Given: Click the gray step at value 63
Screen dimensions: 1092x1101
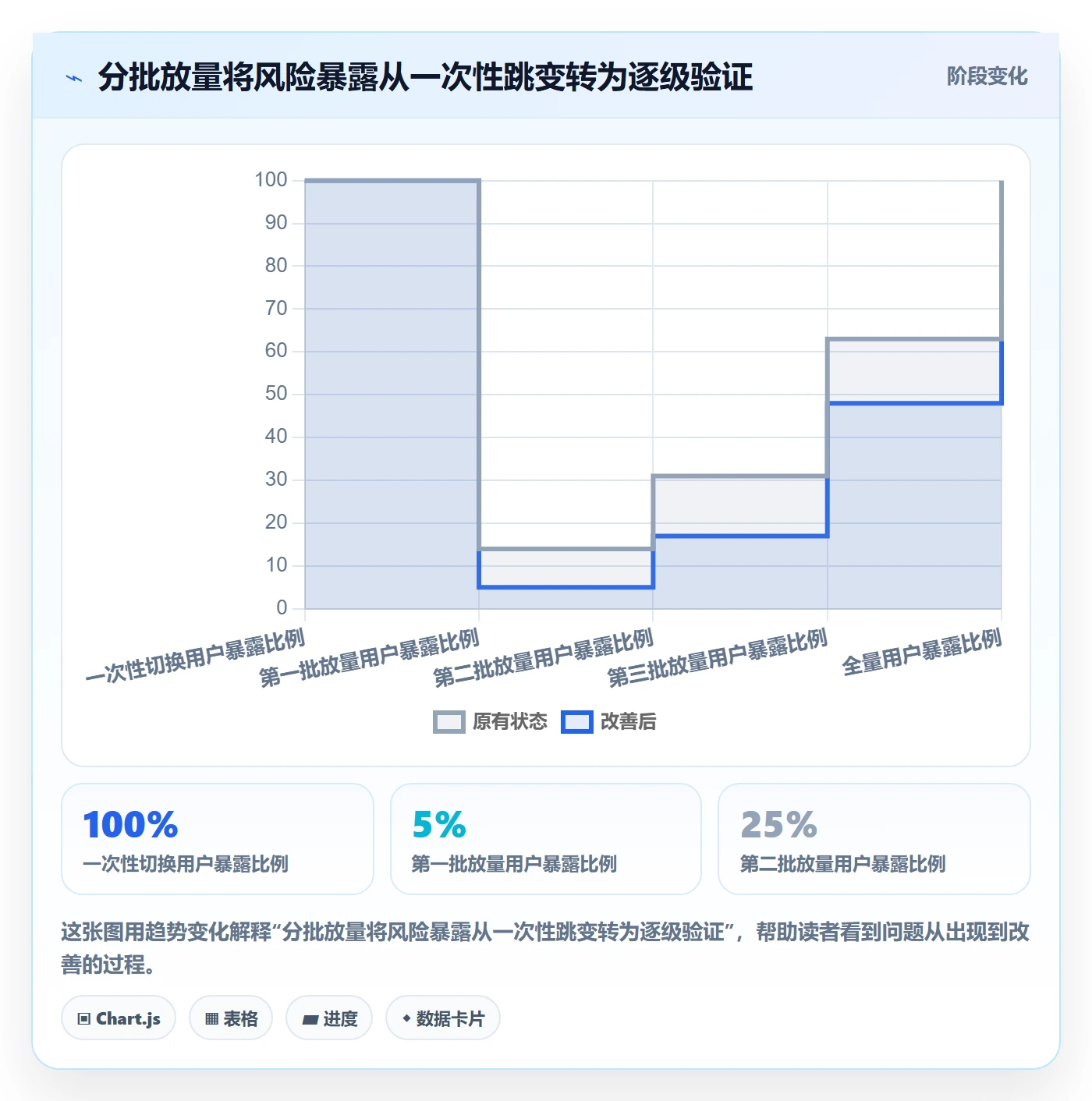Looking at the screenshot, I should click(x=914, y=339).
